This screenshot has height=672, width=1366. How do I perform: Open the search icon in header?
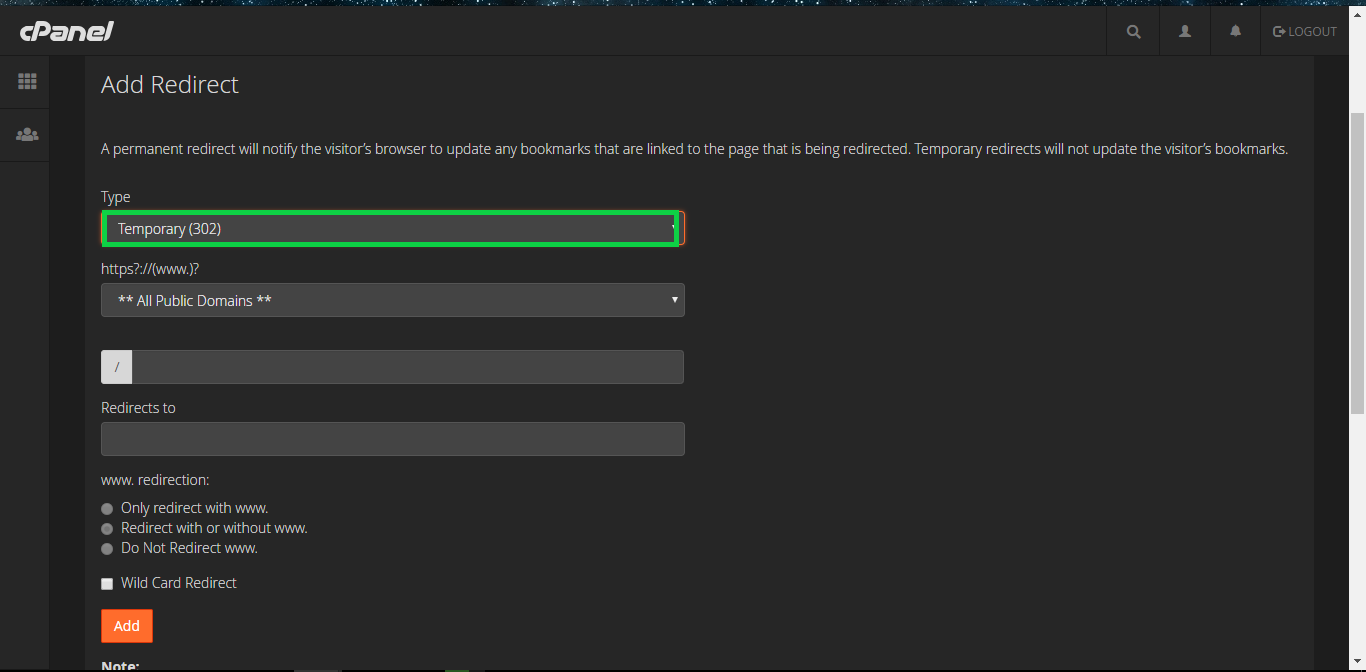[x=1133, y=31]
